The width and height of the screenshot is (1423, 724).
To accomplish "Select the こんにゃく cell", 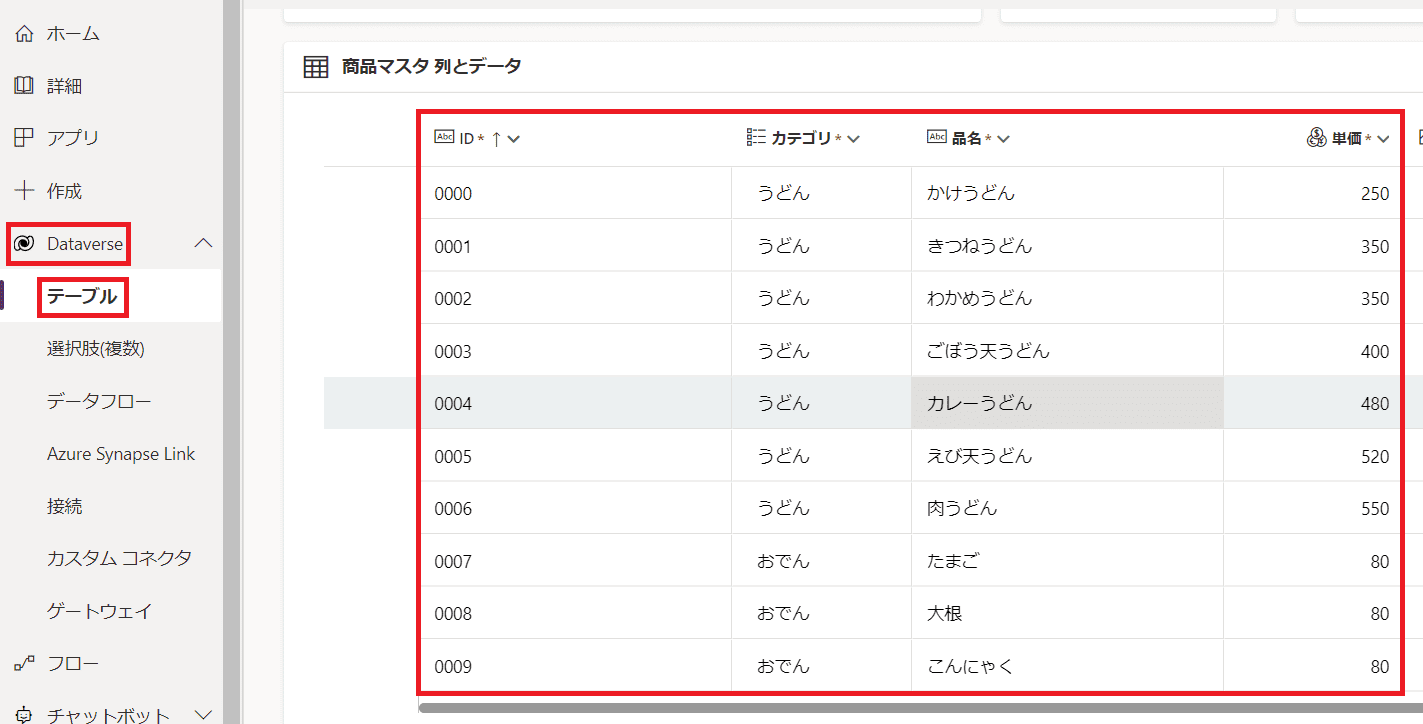I will 1067,666.
